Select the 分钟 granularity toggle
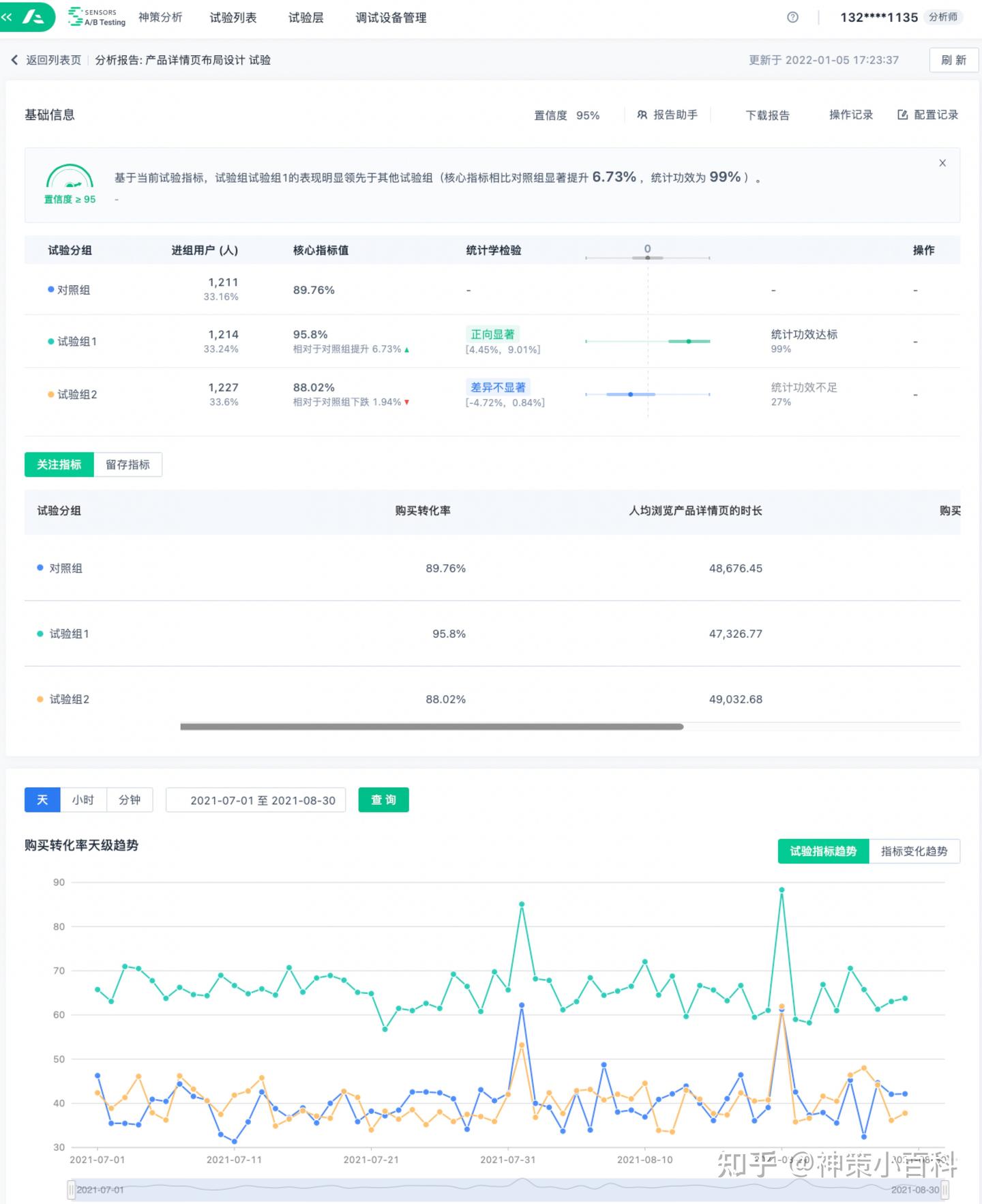Image resolution: width=982 pixels, height=1204 pixels. point(130,799)
